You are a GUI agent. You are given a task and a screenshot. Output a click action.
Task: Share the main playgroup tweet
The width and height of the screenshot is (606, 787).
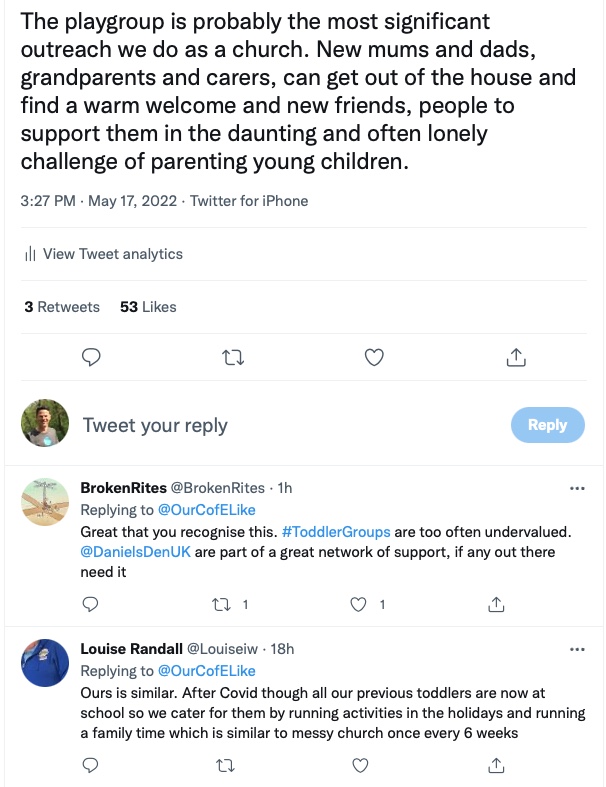pyautogui.click(x=516, y=356)
